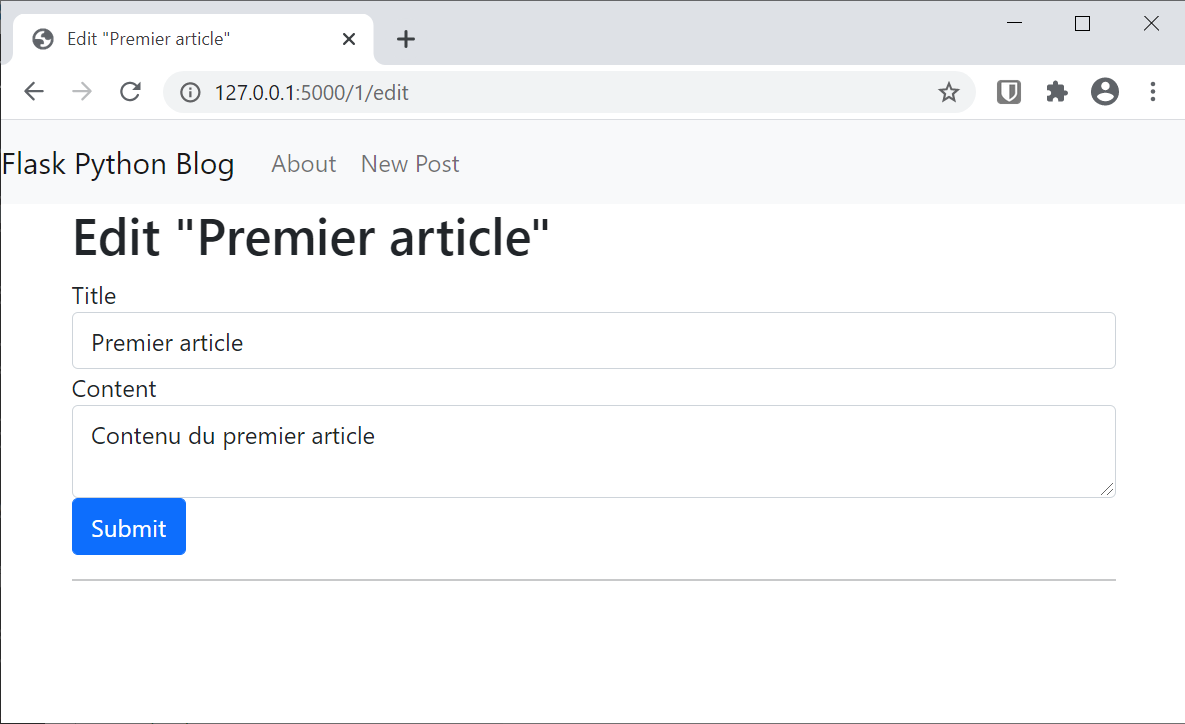Open the About page link
1185x724 pixels.
pos(303,164)
